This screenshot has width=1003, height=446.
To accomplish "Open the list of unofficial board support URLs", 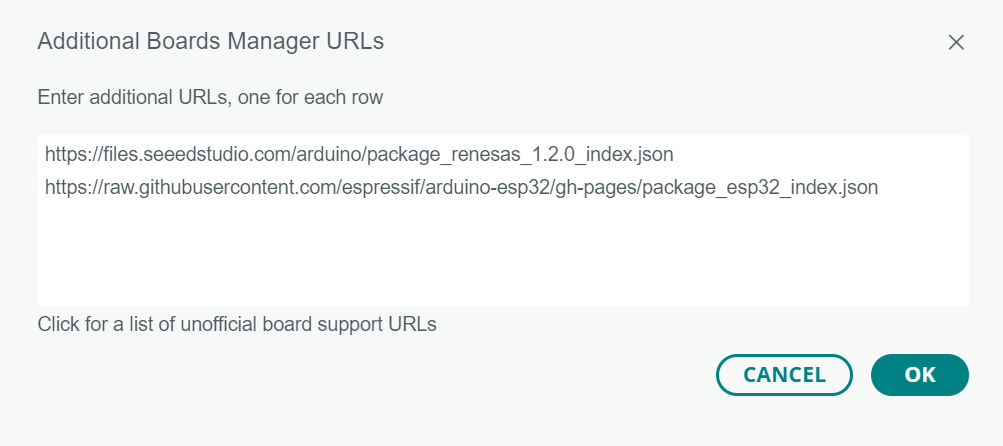I will click(x=237, y=324).
